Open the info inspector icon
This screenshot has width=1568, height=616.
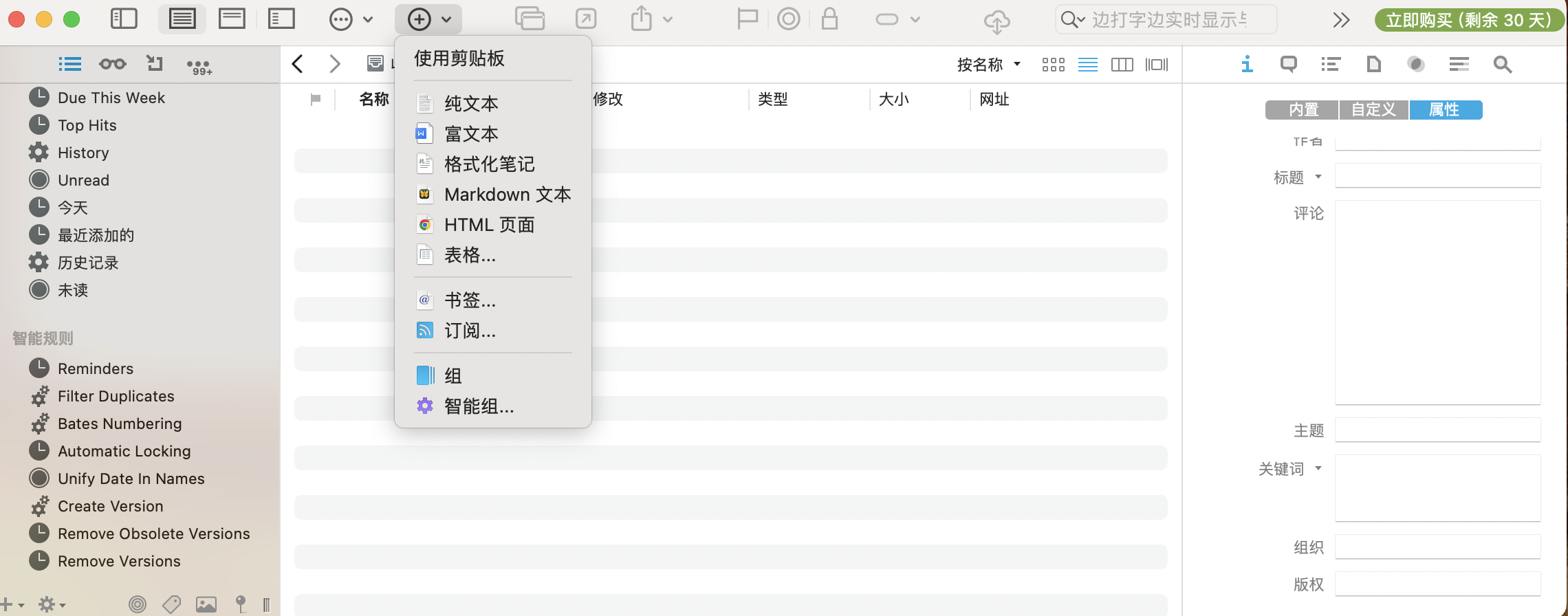tap(1246, 65)
